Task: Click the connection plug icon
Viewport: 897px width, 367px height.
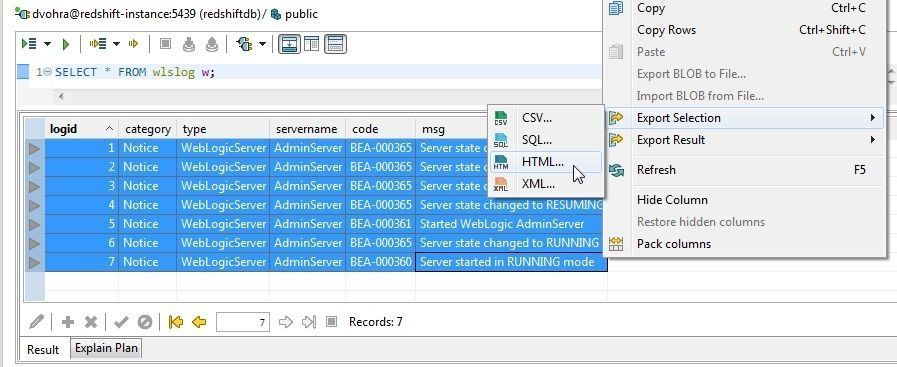Action: tap(244, 44)
